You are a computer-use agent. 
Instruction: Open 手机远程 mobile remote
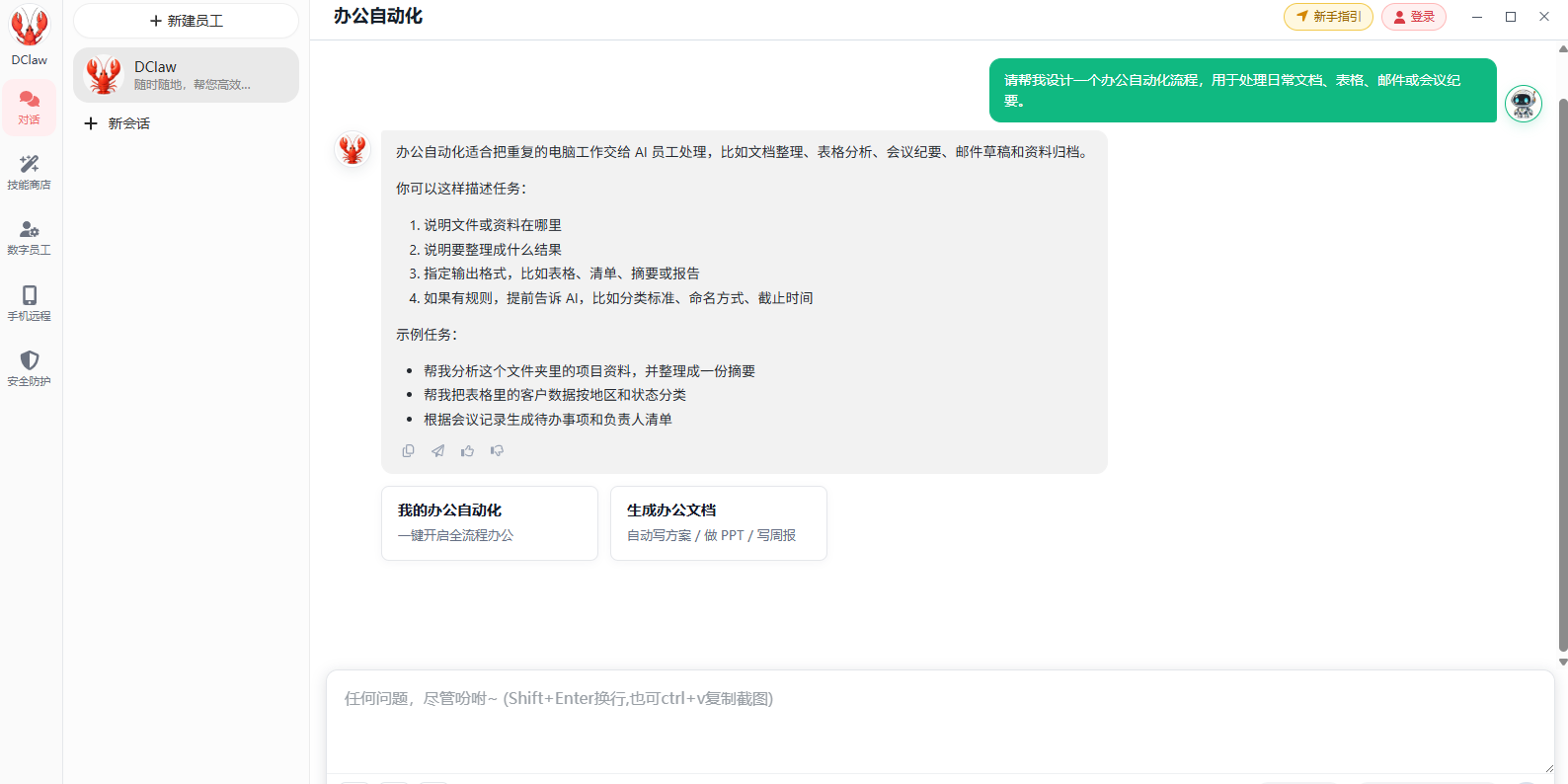coord(29,303)
